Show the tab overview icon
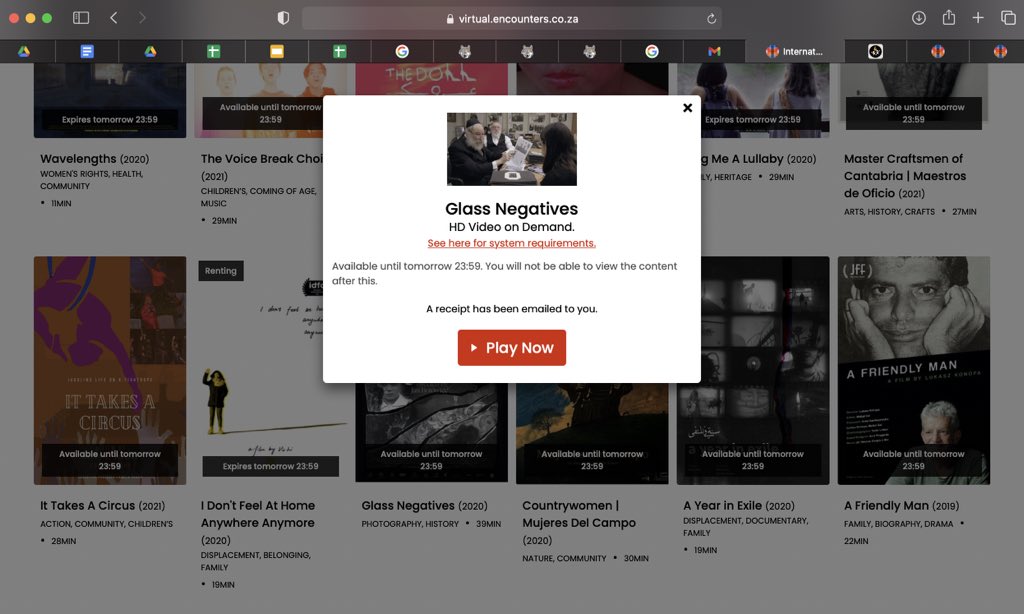This screenshot has width=1024, height=614. point(1008,18)
